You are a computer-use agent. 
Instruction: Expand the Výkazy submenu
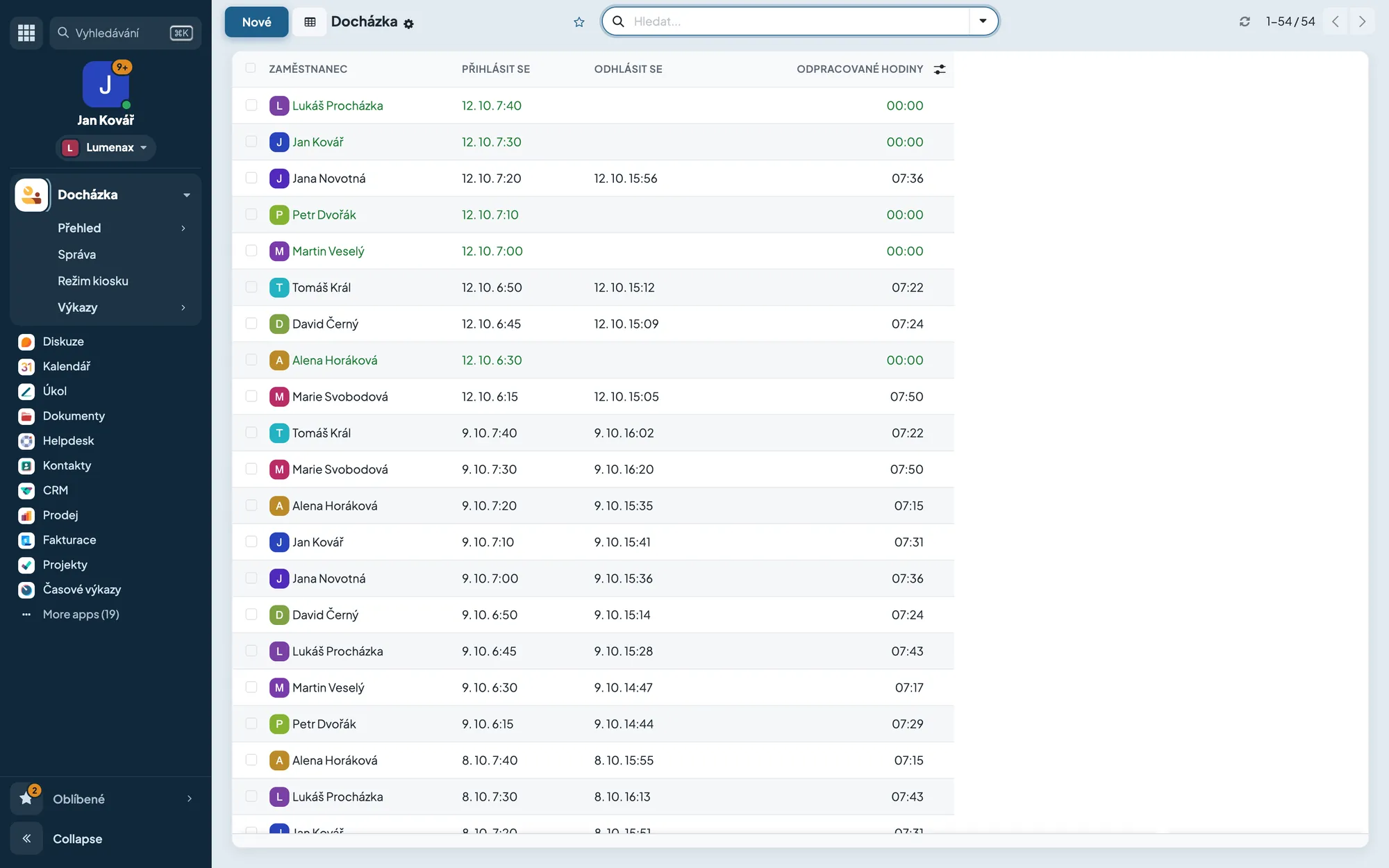[x=183, y=308]
